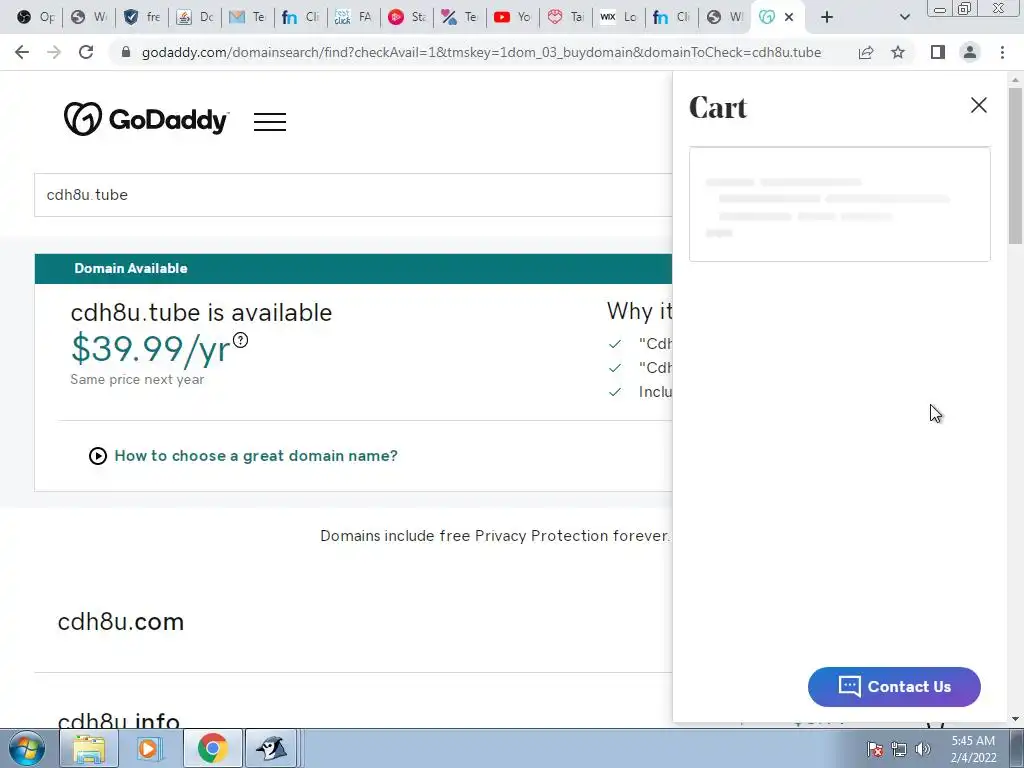The height and width of the screenshot is (768, 1024).
Task: Switch to the 'Dc' tab
Action: pos(195,17)
